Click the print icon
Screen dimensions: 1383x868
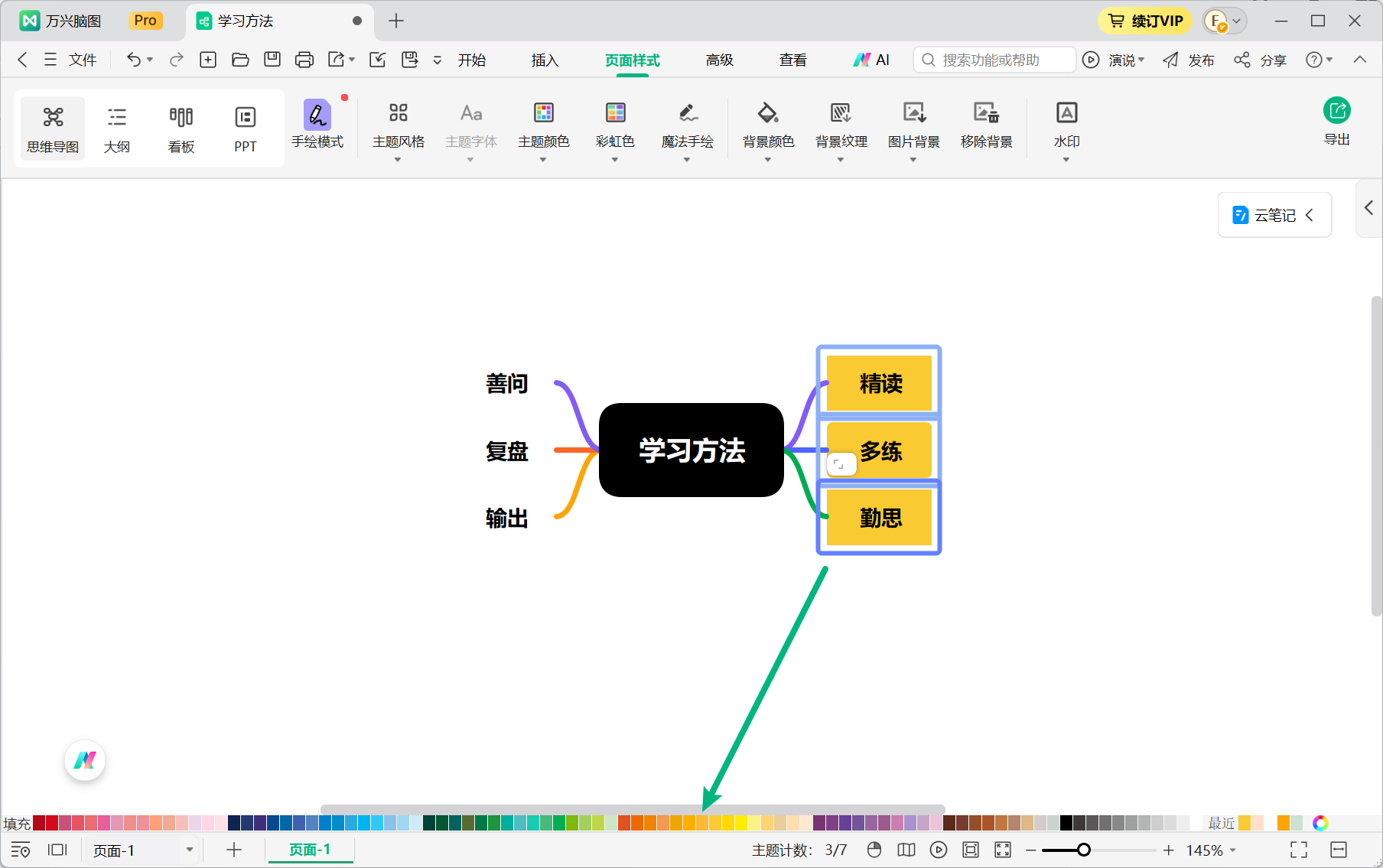(304, 60)
